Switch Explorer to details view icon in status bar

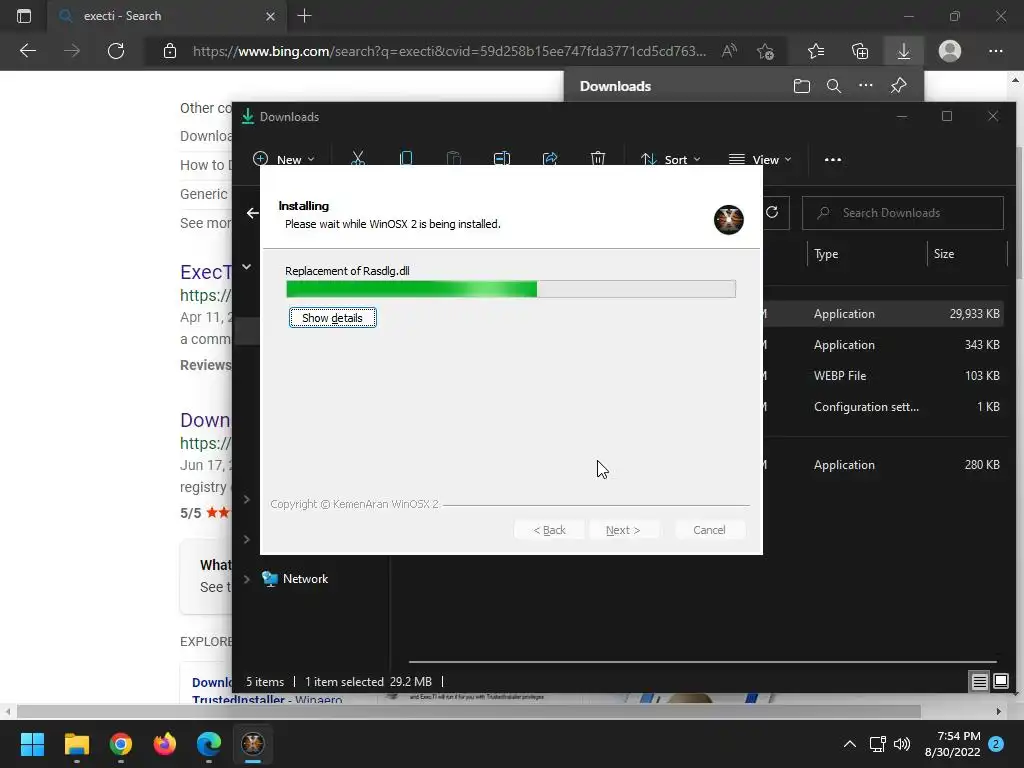click(x=979, y=682)
